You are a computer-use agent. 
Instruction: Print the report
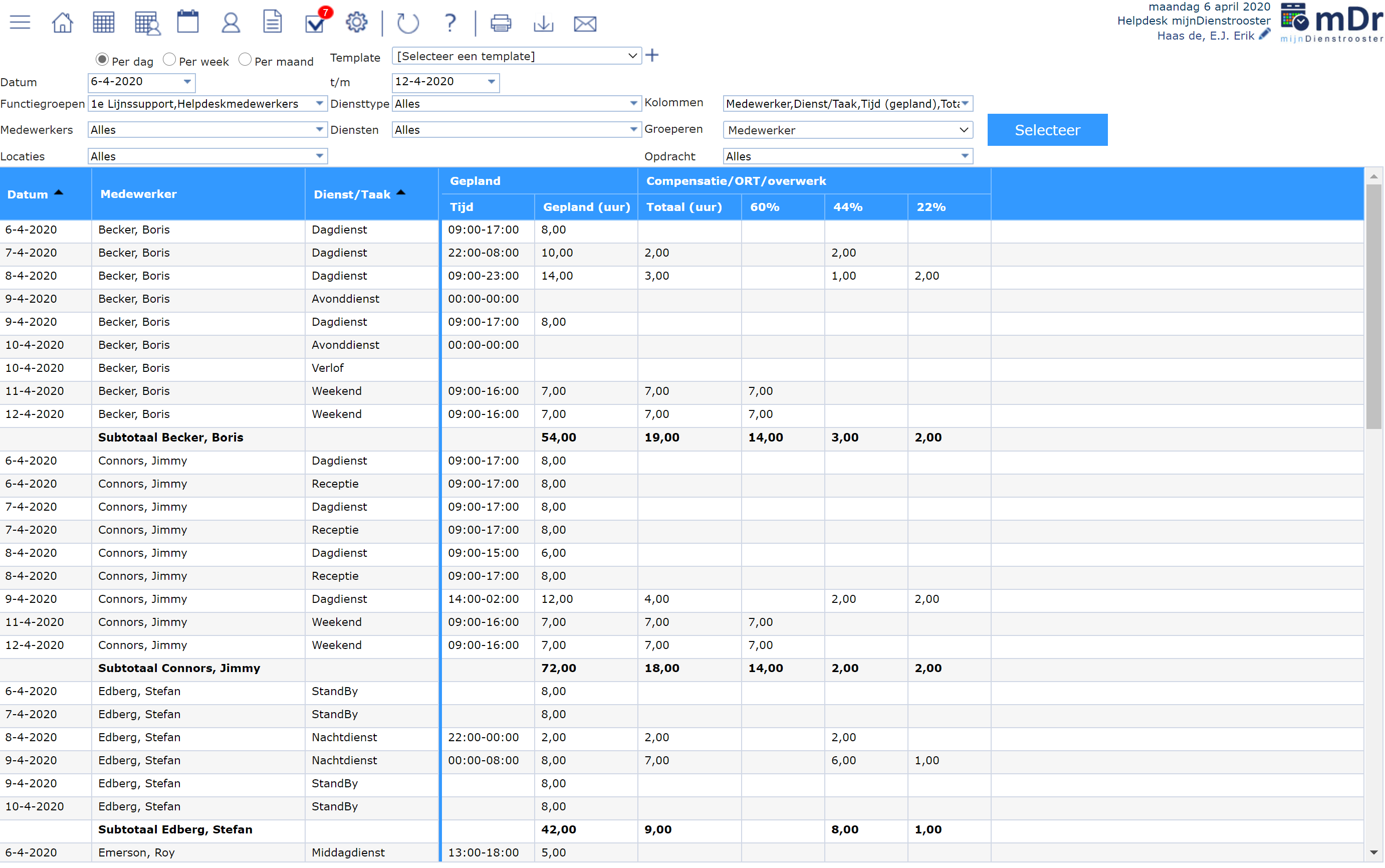501,23
